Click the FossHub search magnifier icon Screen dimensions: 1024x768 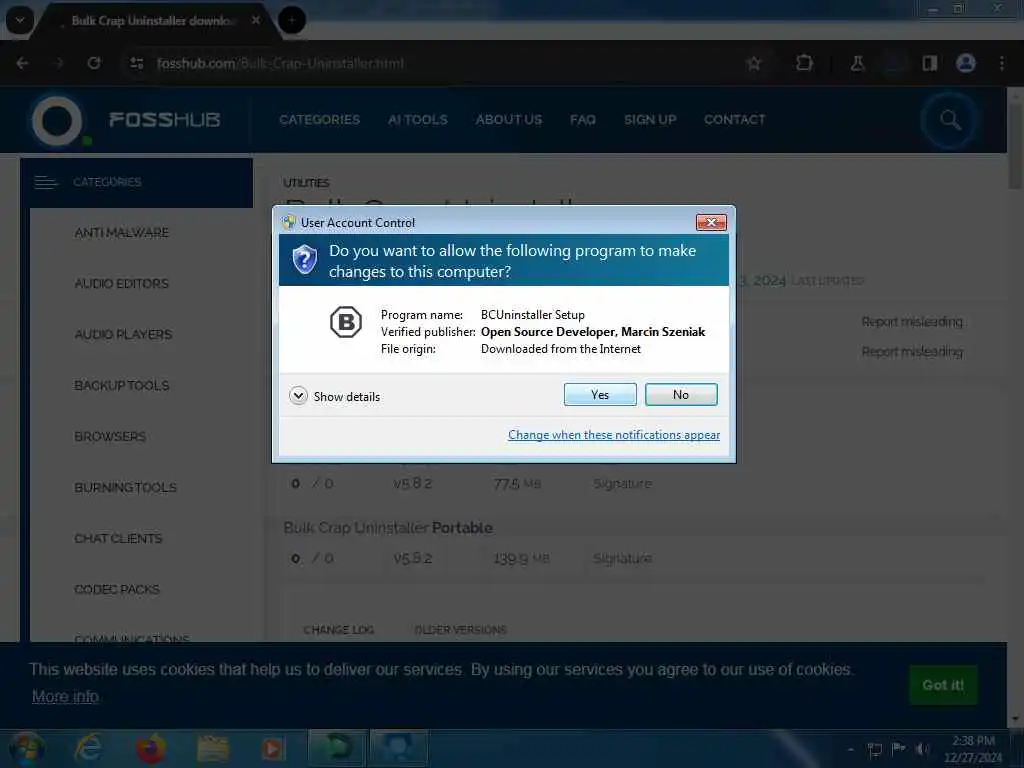[x=950, y=120]
